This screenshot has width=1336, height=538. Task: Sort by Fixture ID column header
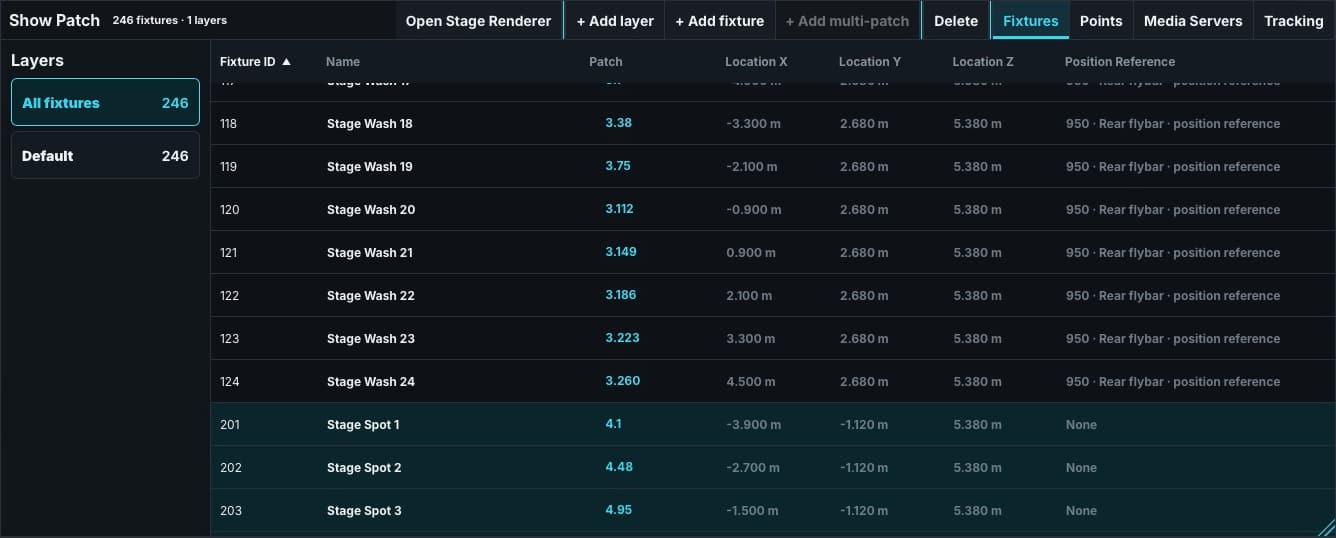coord(255,61)
